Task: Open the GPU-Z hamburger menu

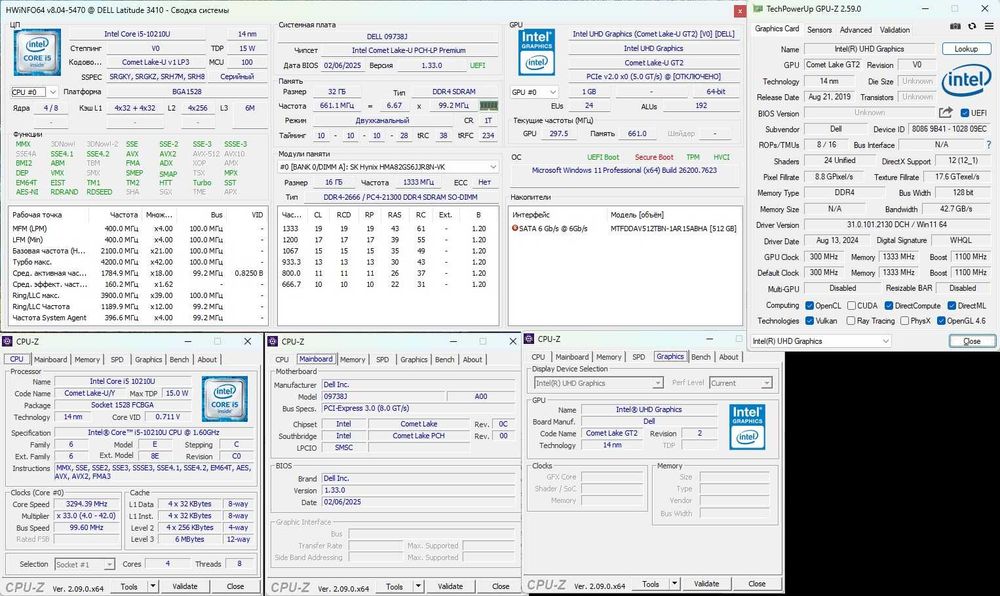Action: tap(989, 27)
